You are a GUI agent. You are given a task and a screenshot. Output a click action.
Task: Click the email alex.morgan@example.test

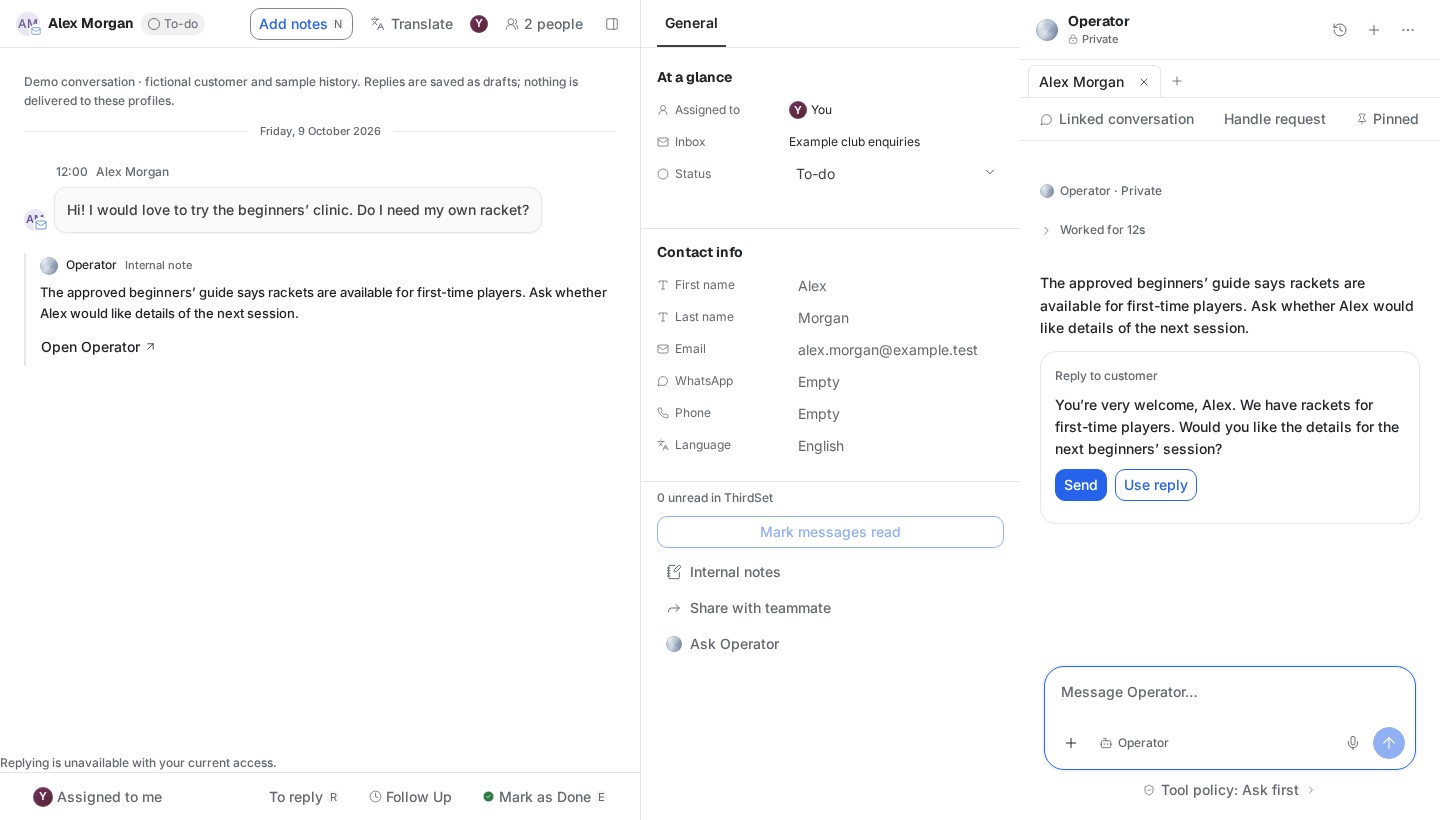888,350
